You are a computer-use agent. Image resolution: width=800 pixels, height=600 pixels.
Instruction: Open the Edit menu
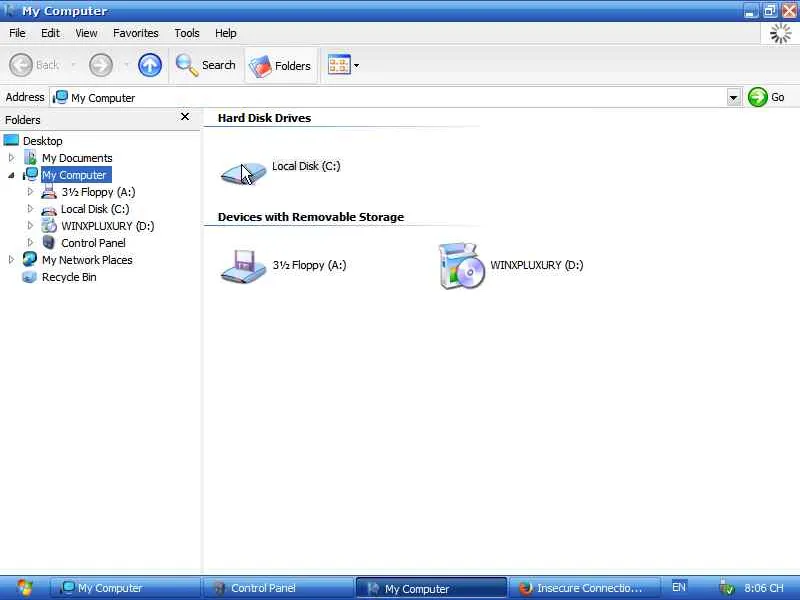point(50,33)
